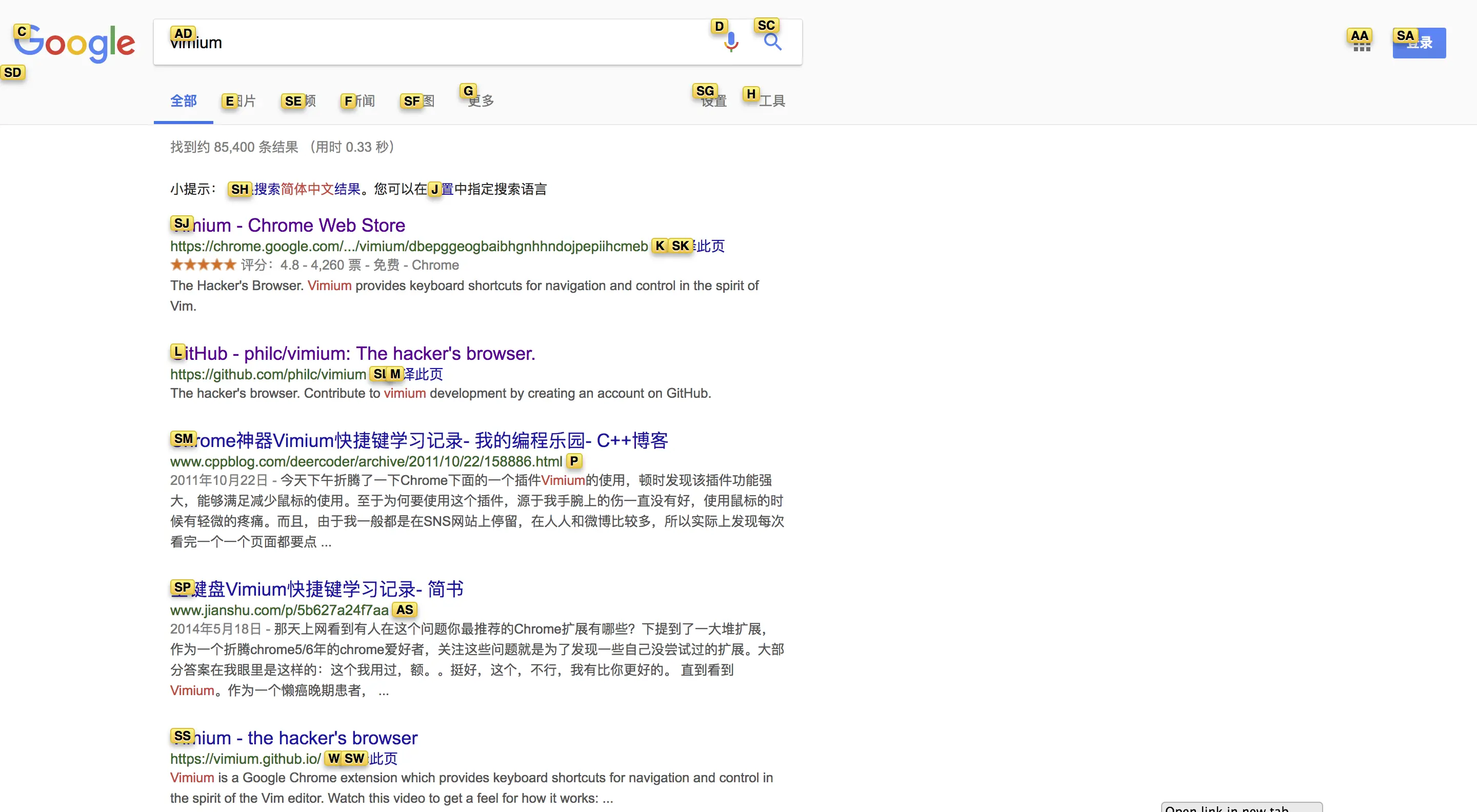
Task: Click 翻译此页 next to github.com URL
Action: [x=422, y=374]
